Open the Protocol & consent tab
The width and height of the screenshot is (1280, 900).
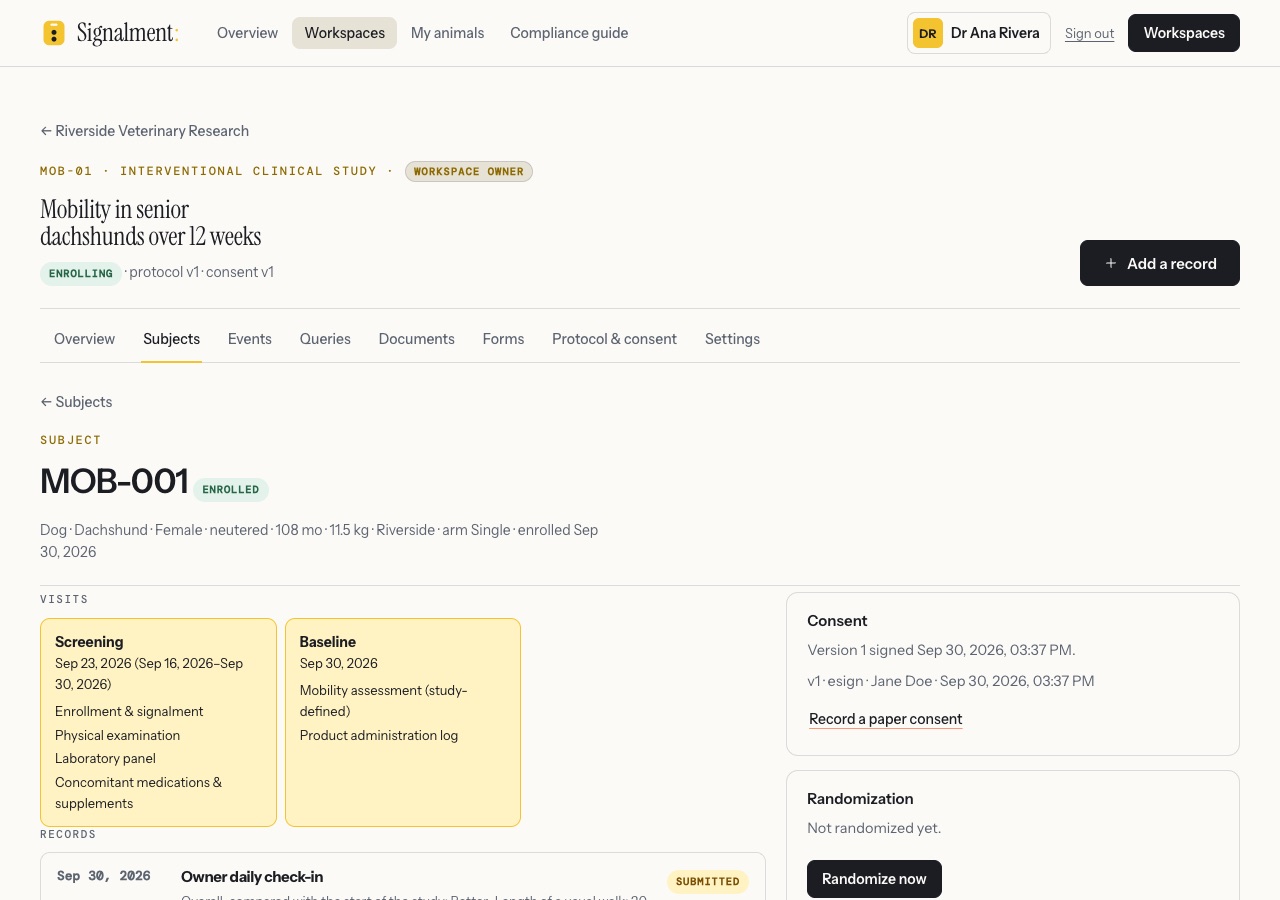614,339
